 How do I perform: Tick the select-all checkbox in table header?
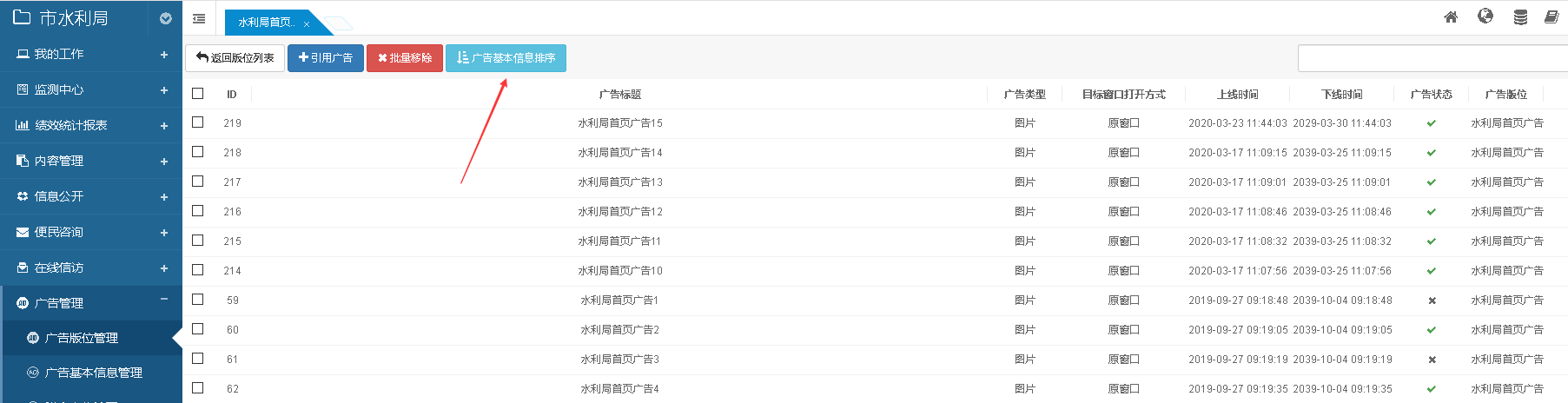(198, 94)
